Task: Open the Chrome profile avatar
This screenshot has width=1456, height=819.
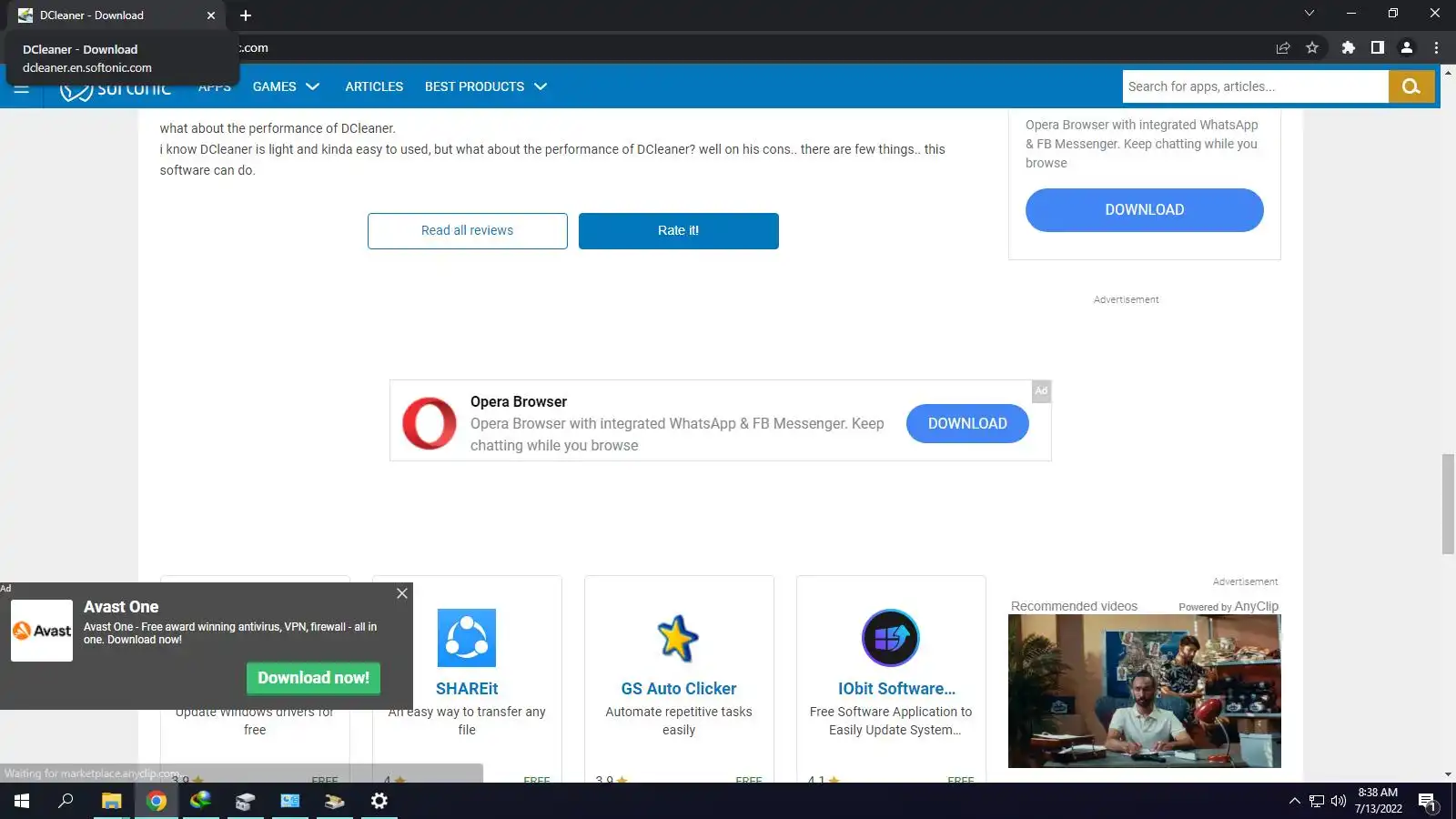Action: pos(1407,48)
